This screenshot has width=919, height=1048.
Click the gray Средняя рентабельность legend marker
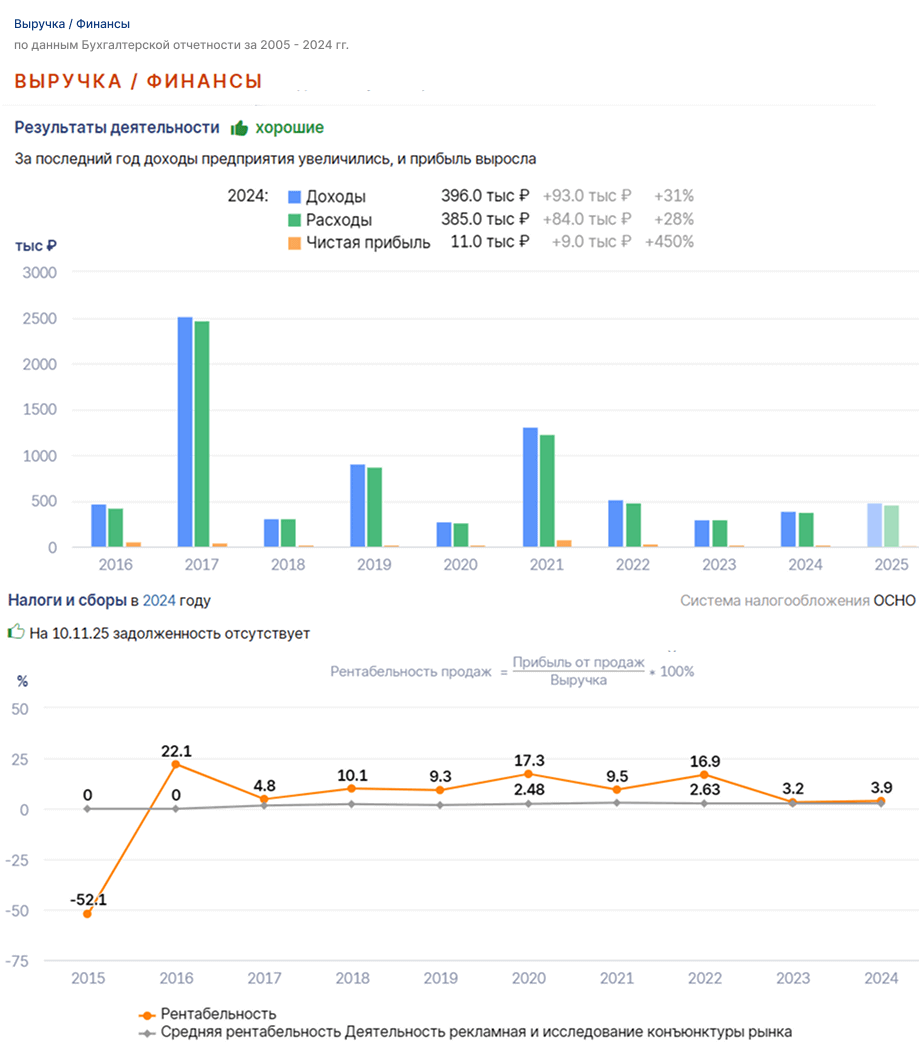(146, 1033)
